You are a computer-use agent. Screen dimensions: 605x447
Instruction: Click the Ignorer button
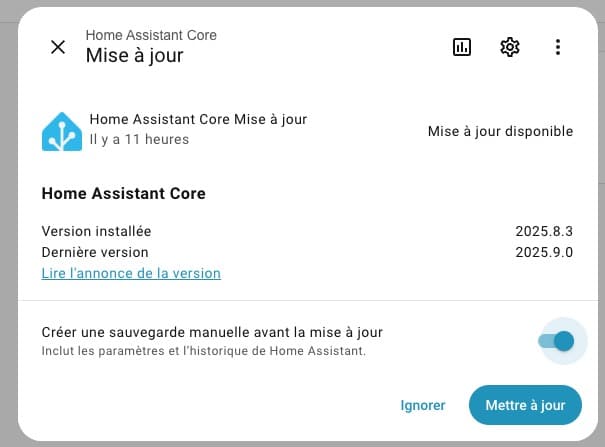[422, 405]
